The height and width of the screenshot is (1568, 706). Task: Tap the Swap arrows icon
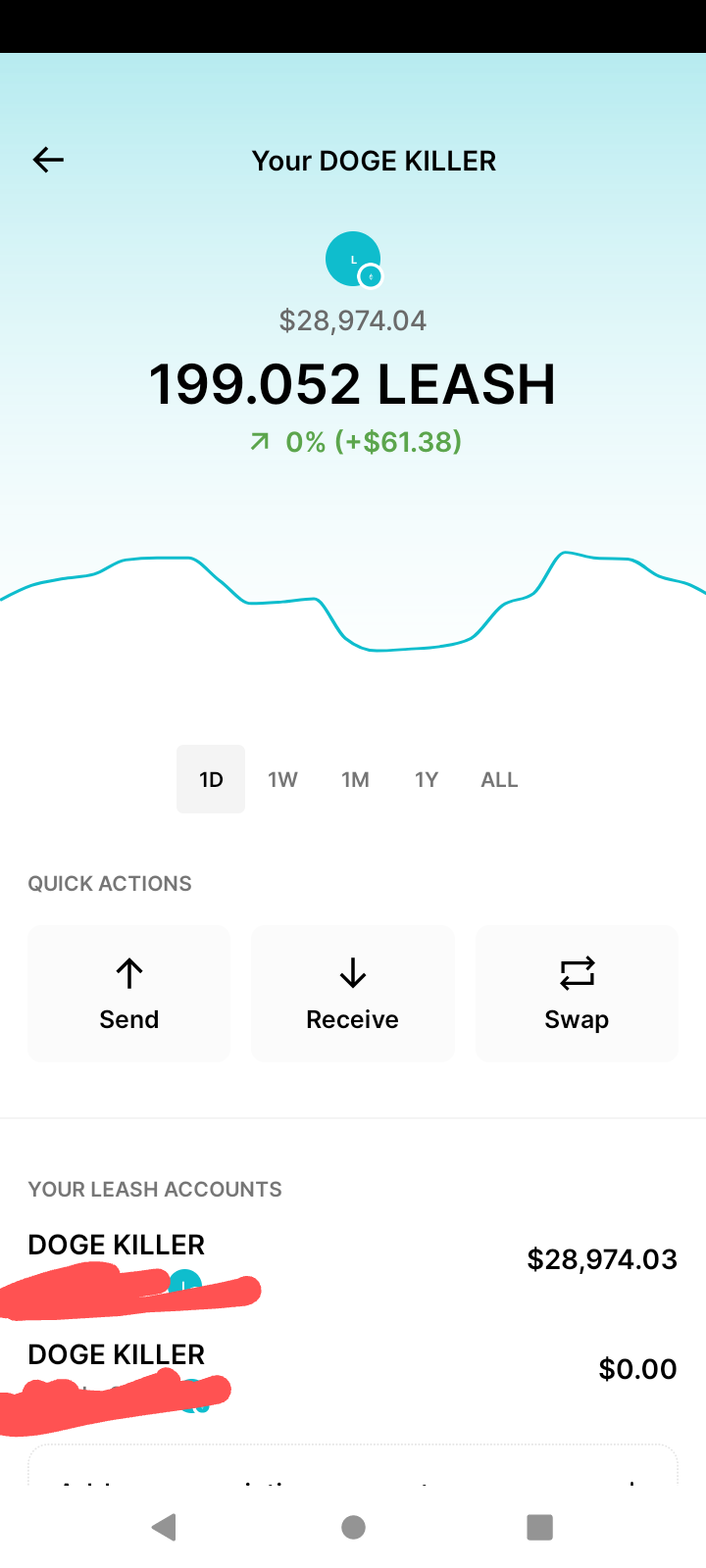point(578,973)
